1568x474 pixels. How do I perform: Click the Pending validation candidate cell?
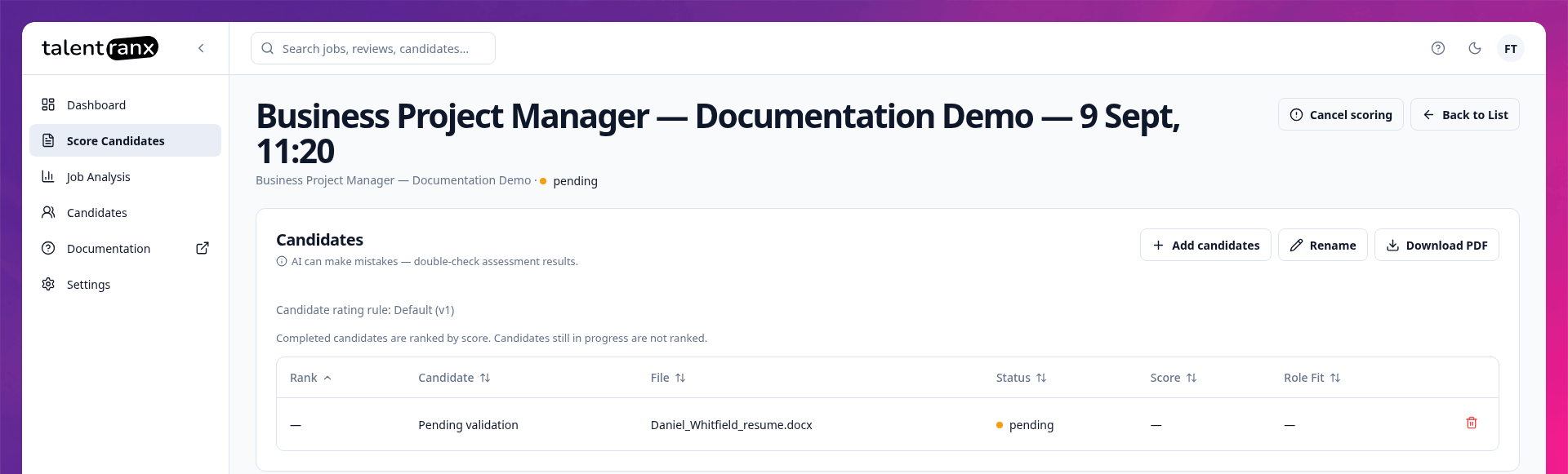[468, 425]
